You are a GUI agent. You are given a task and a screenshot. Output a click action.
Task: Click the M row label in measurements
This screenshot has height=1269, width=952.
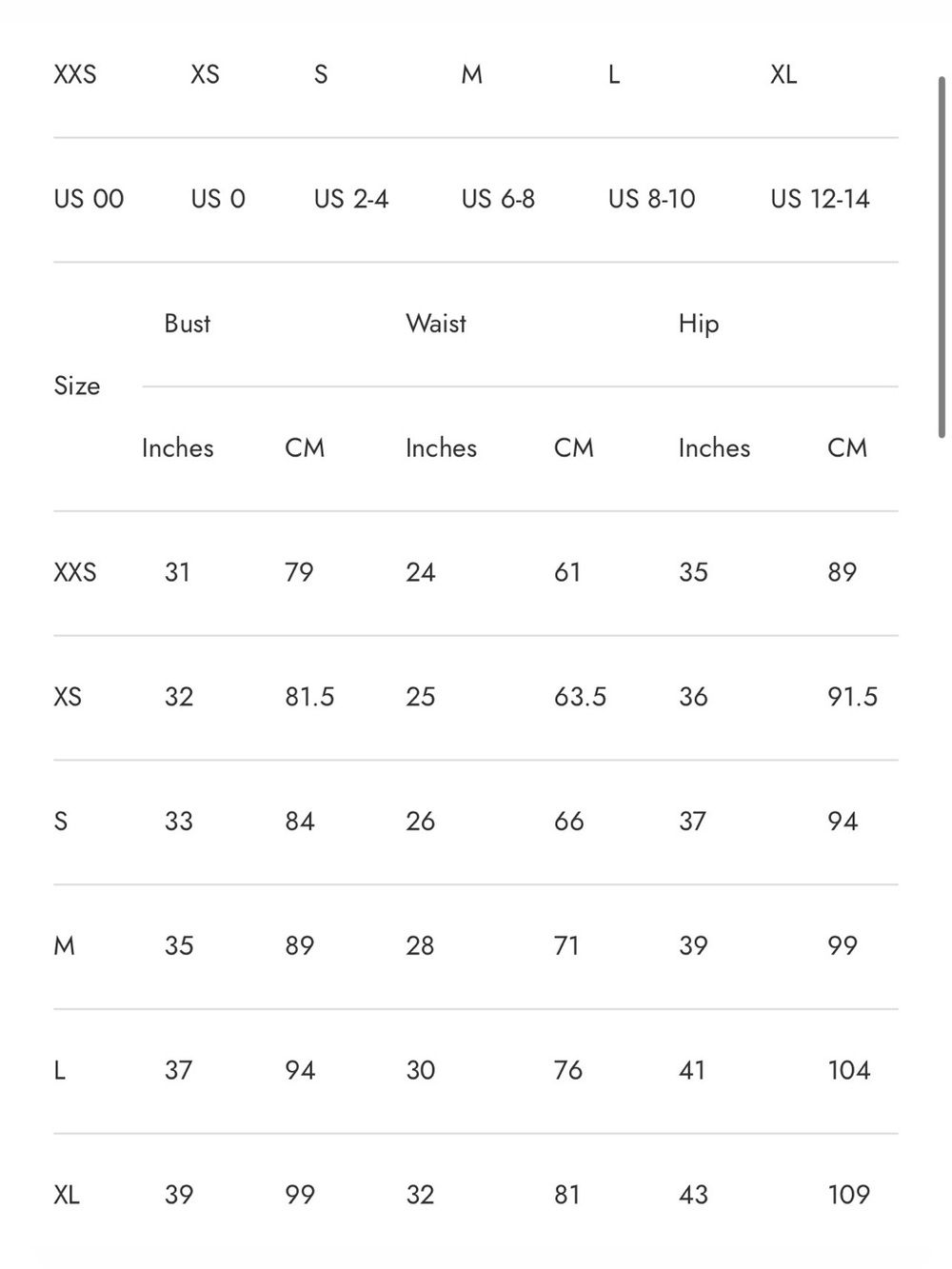pyautogui.click(x=64, y=946)
